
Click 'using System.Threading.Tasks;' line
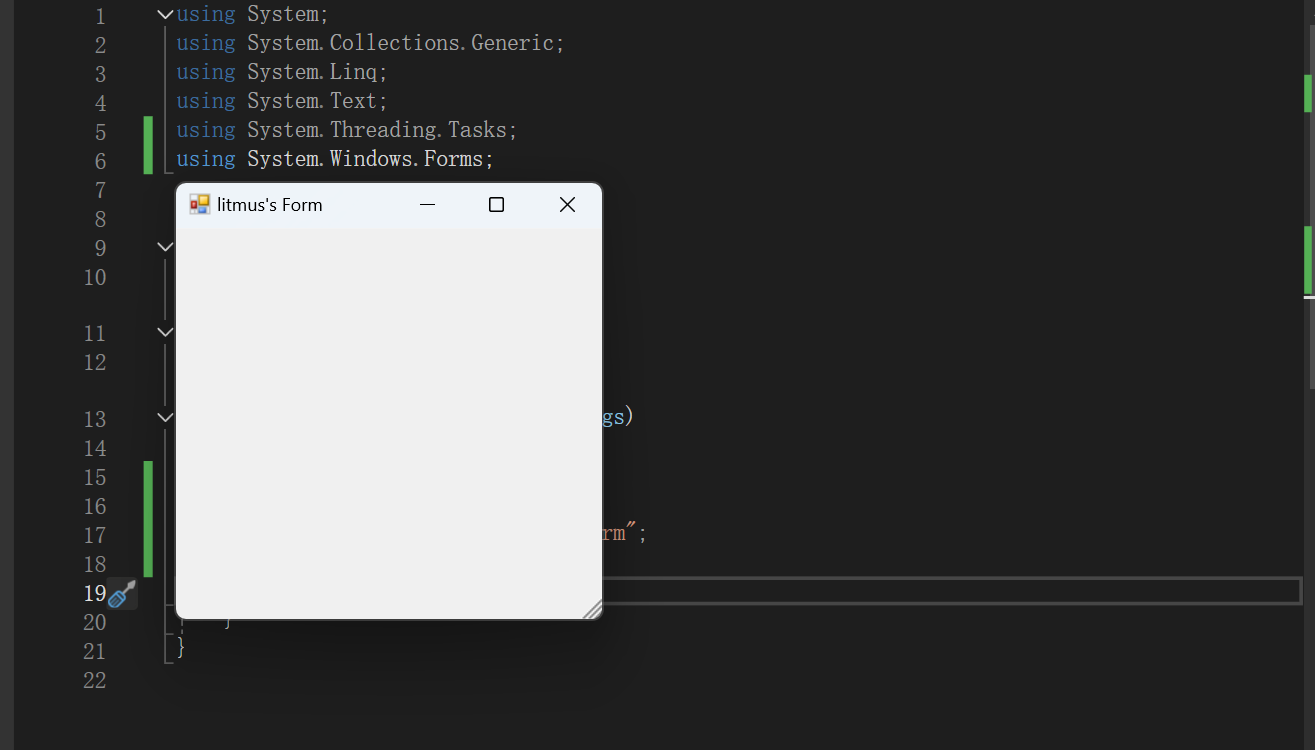pos(347,131)
